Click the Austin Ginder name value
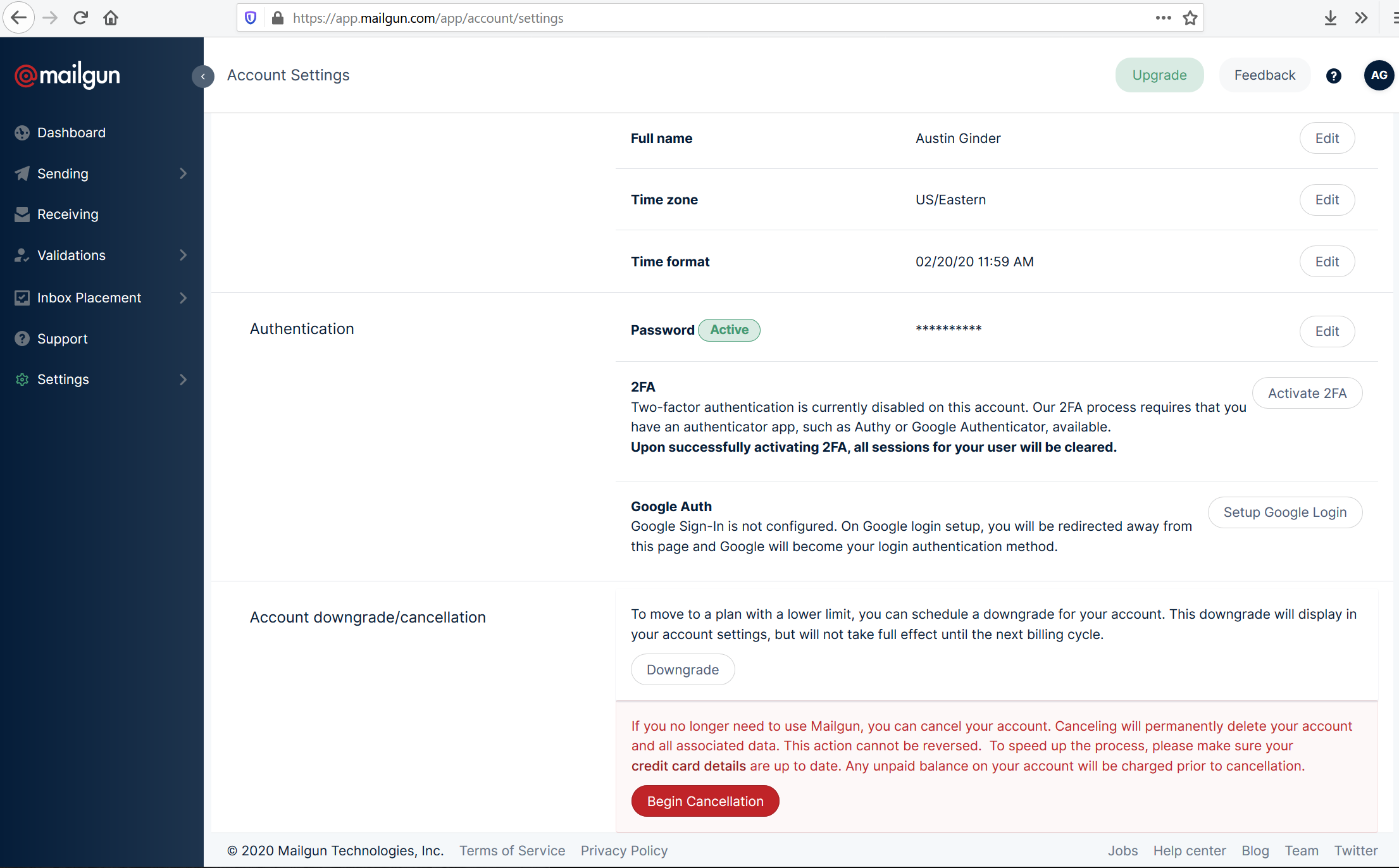 [958, 139]
